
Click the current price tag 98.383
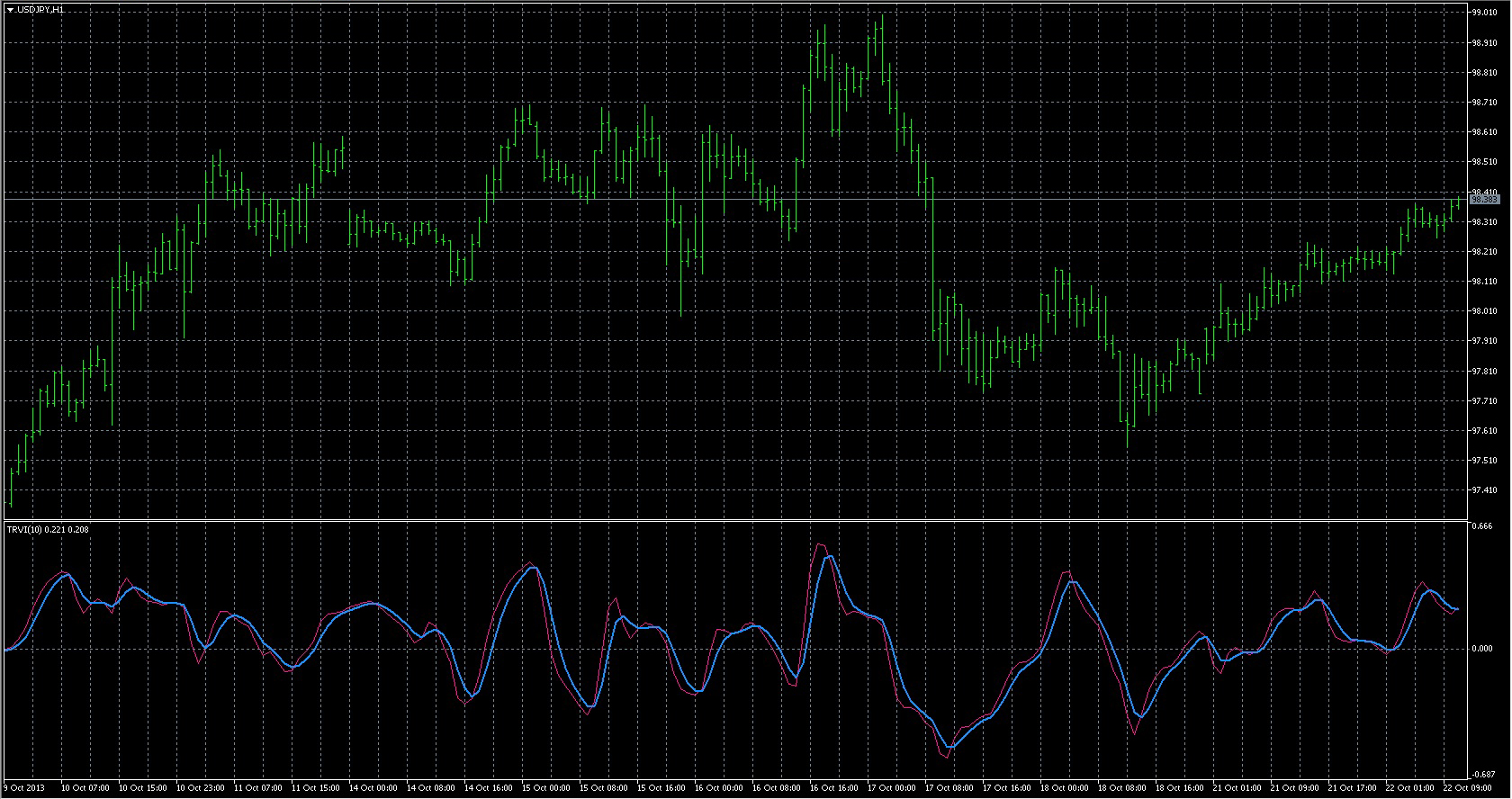1484,200
